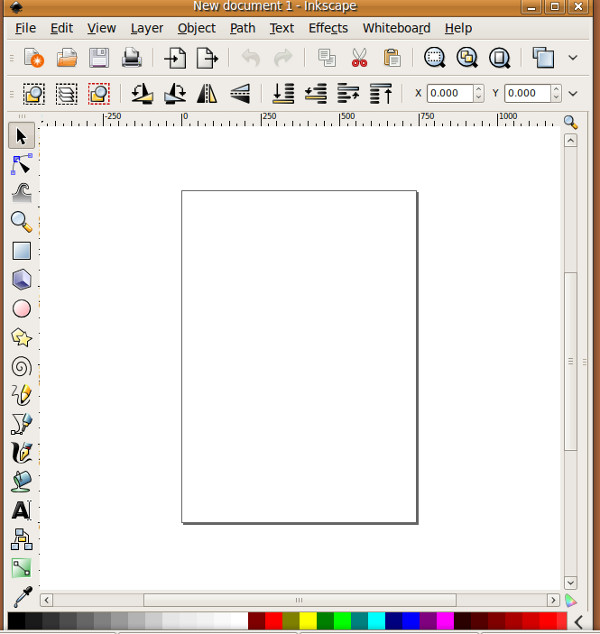Choose the Ellipse circle tool
This screenshot has height=634, width=600.
21,309
